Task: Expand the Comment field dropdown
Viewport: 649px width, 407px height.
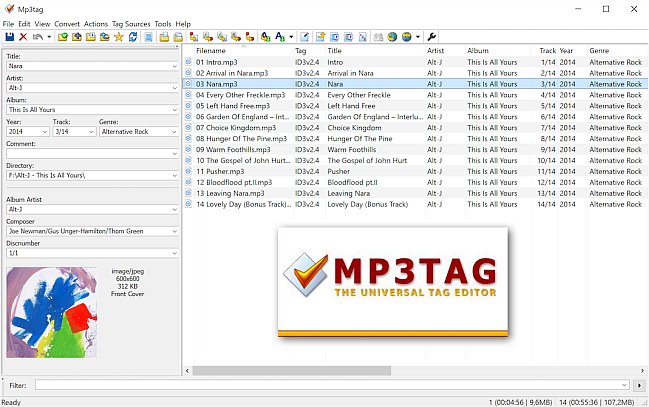Action: [x=175, y=154]
